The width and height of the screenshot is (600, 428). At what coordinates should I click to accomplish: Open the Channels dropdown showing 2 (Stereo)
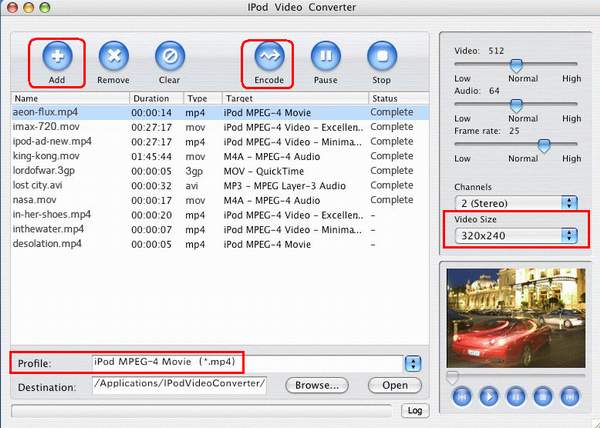516,203
